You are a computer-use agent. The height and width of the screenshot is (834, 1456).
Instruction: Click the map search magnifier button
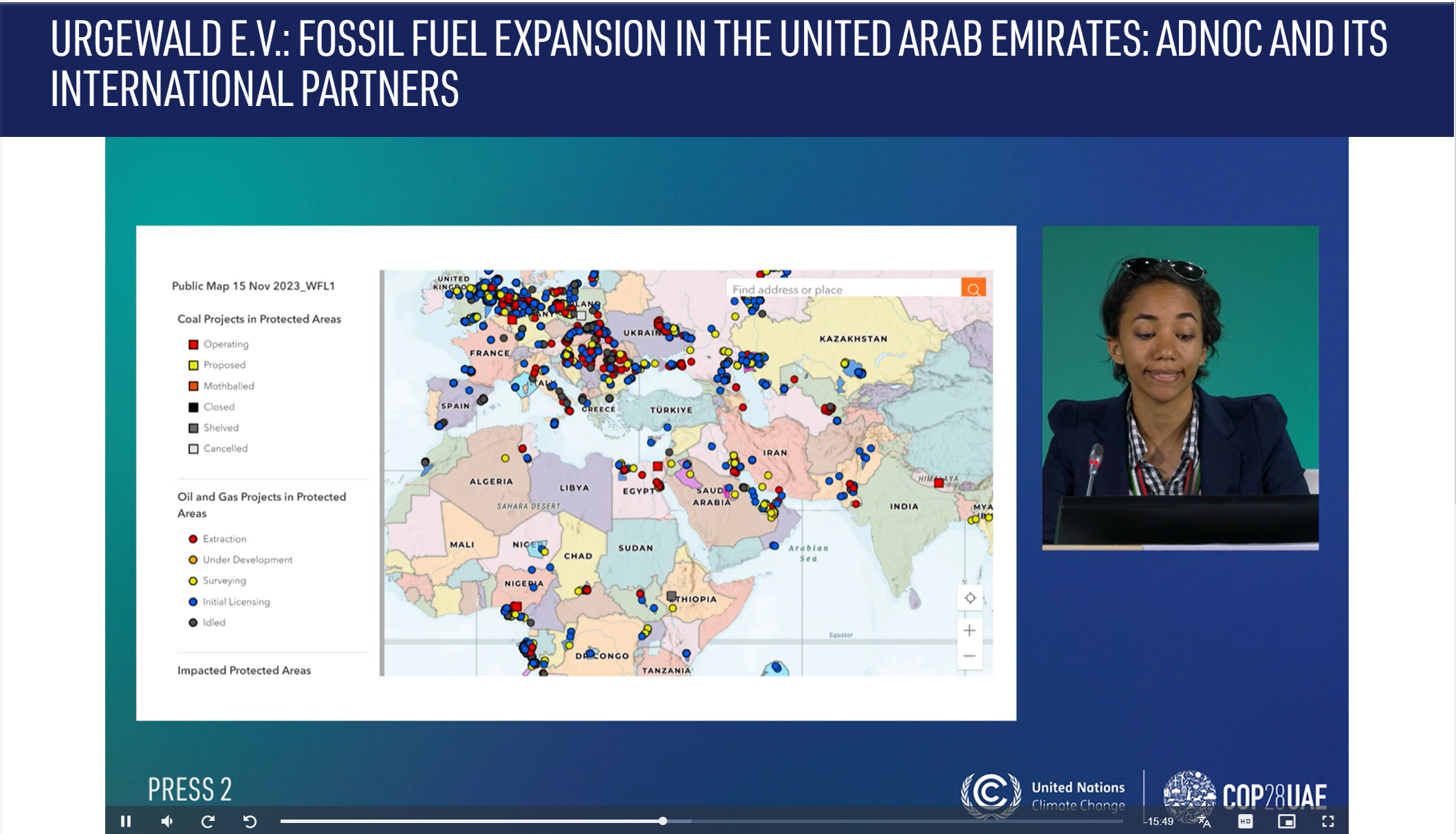(x=973, y=289)
